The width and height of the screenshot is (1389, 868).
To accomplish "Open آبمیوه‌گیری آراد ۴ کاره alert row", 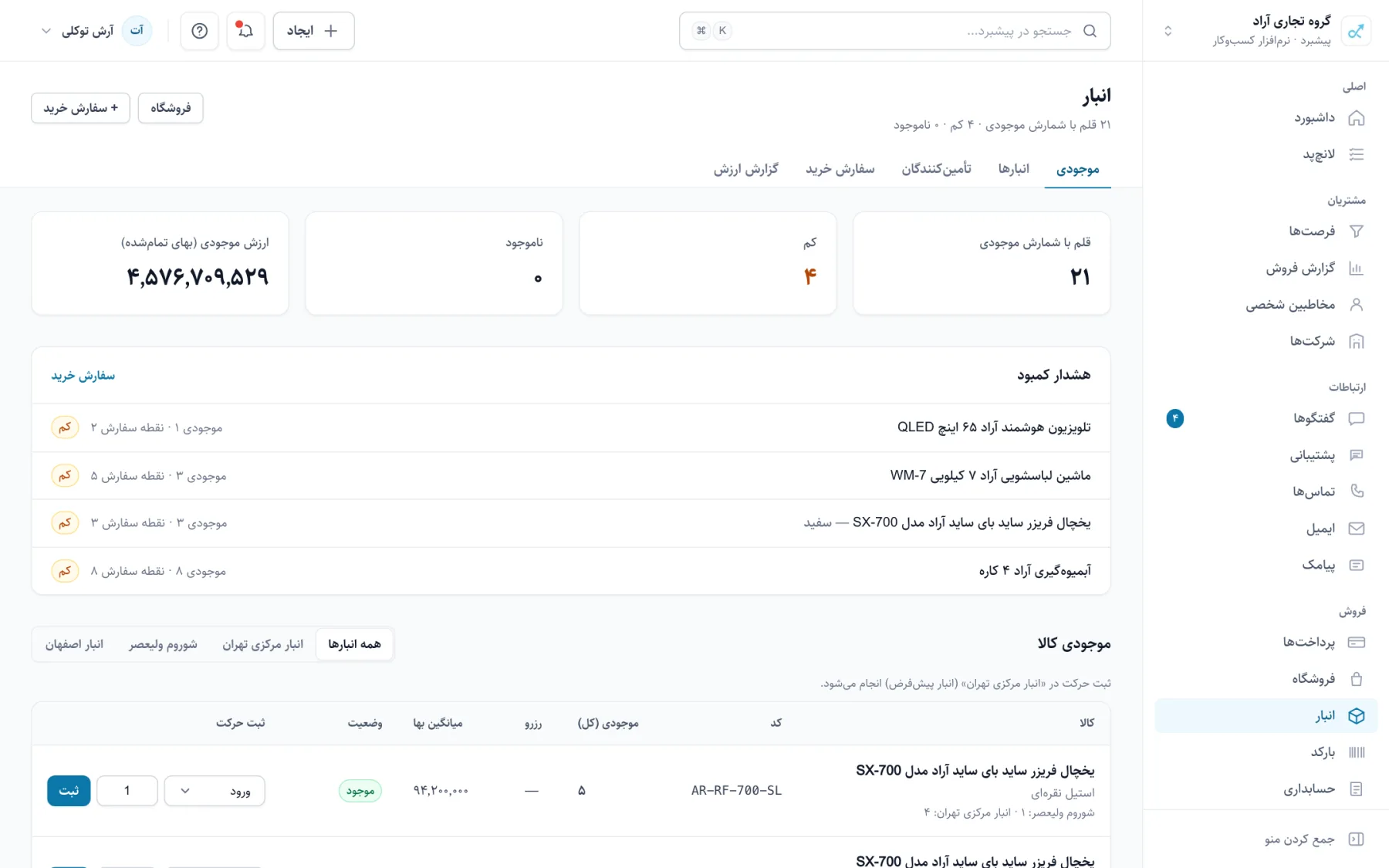I will click(x=571, y=571).
